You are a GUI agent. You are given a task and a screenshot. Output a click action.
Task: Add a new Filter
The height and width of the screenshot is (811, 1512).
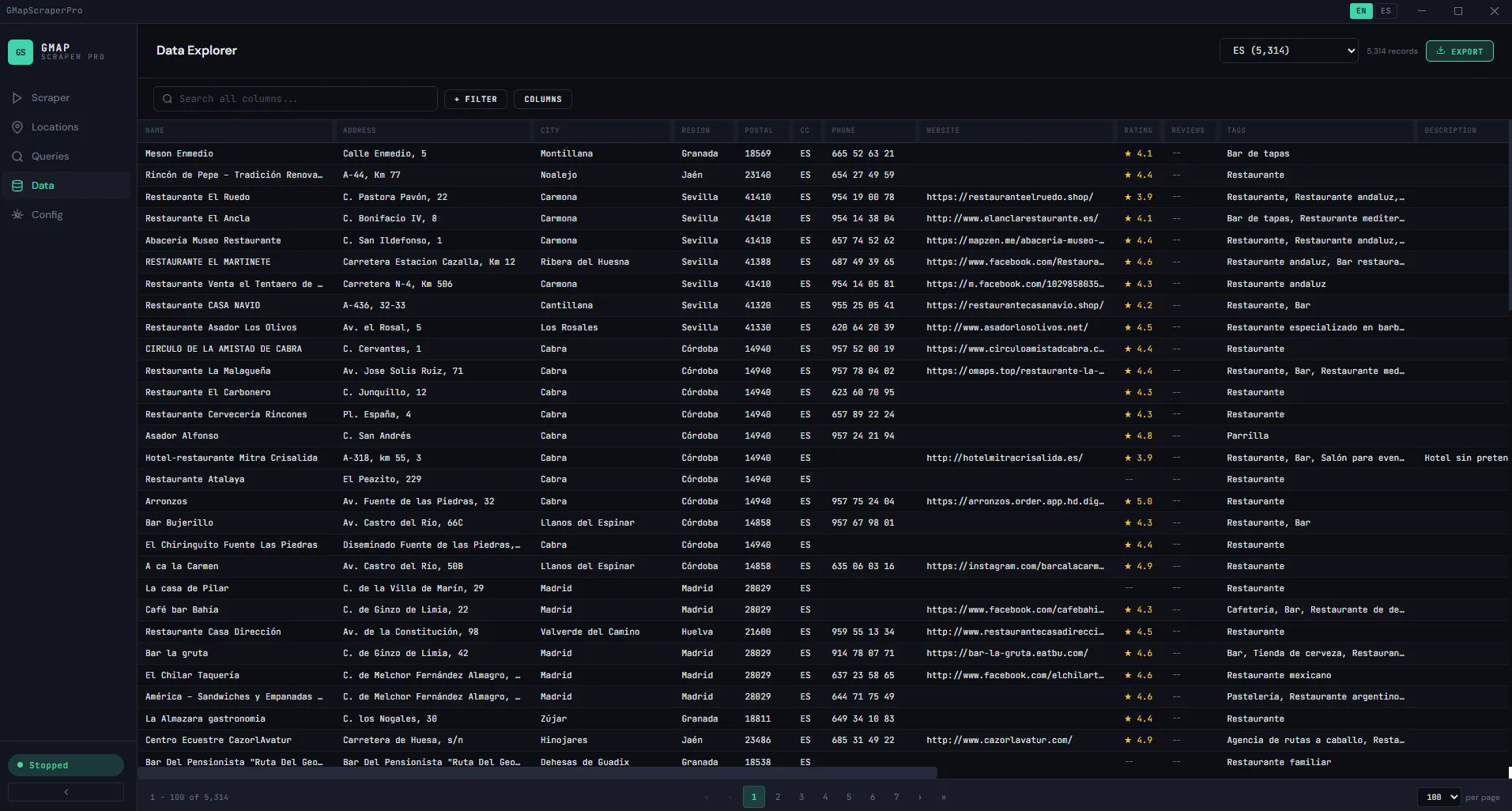[476, 100]
